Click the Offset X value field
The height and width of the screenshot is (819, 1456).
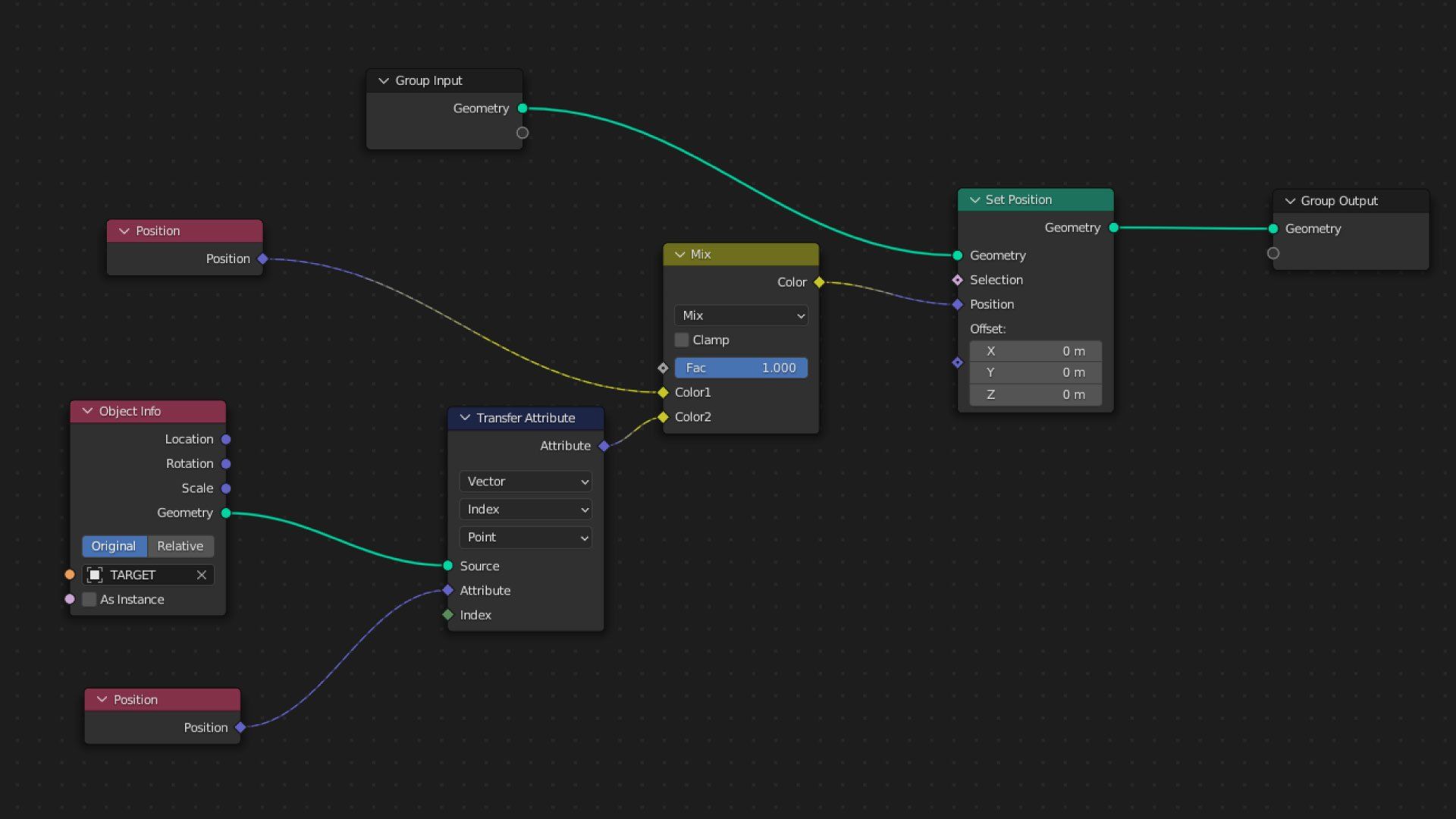click(1035, 351)
